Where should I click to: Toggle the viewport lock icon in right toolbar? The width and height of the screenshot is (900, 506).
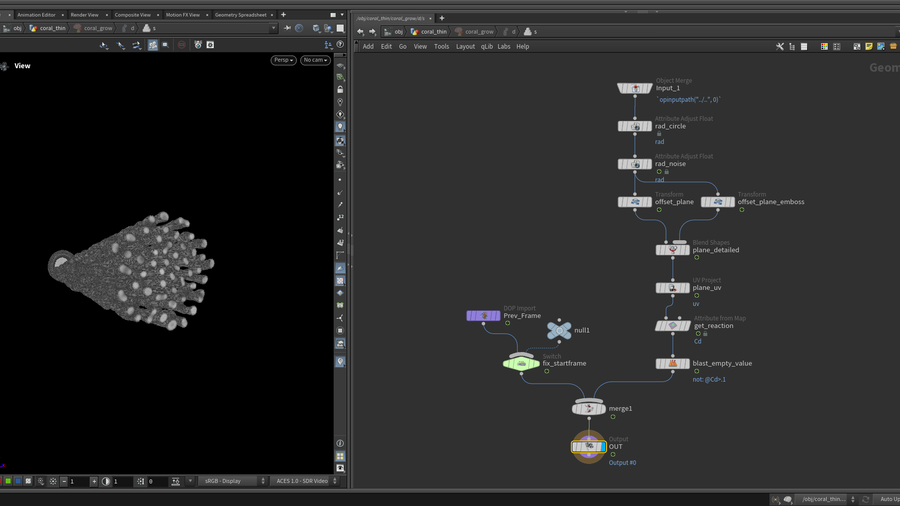point(340,89)
